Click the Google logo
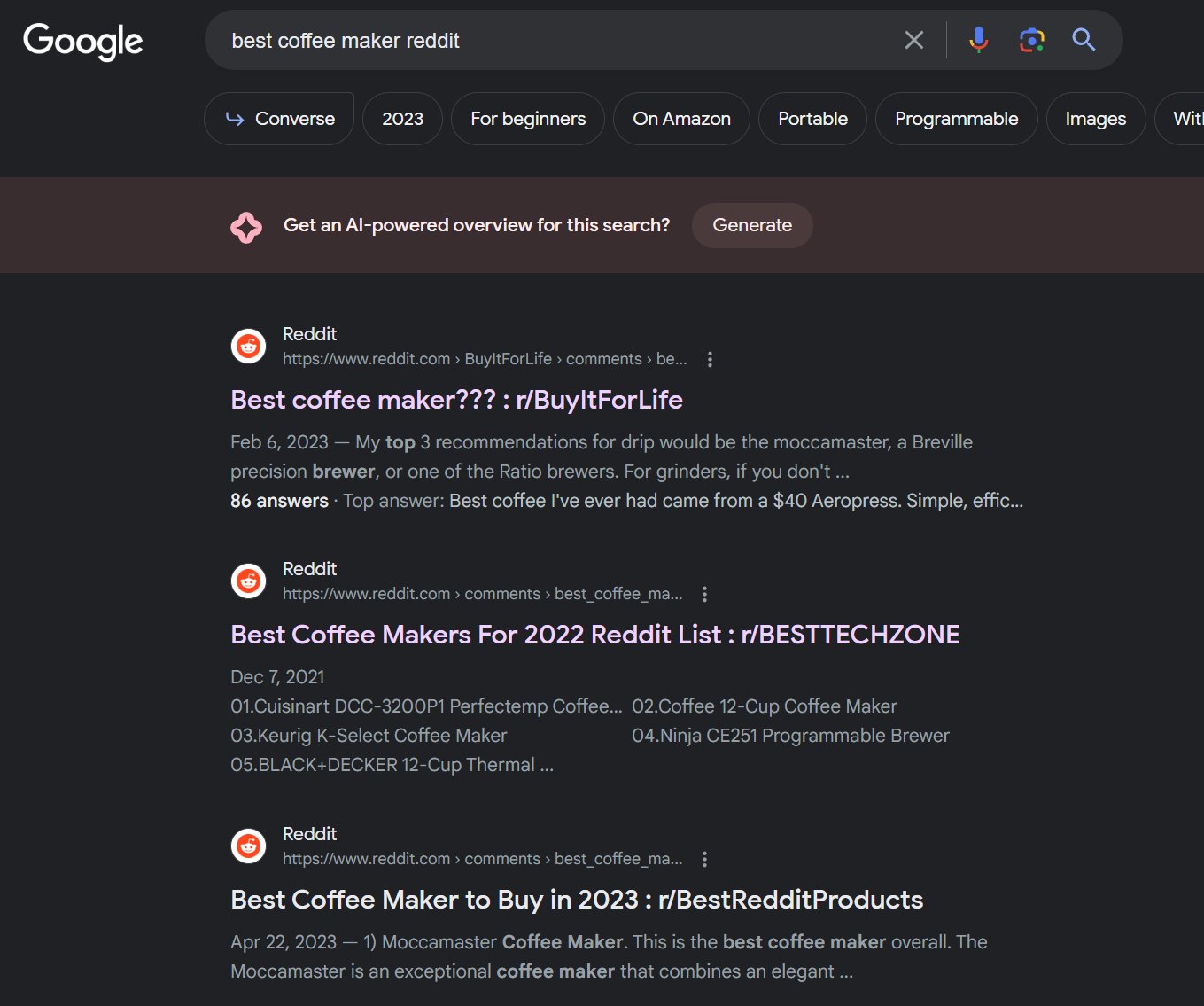 pos(82,41)
